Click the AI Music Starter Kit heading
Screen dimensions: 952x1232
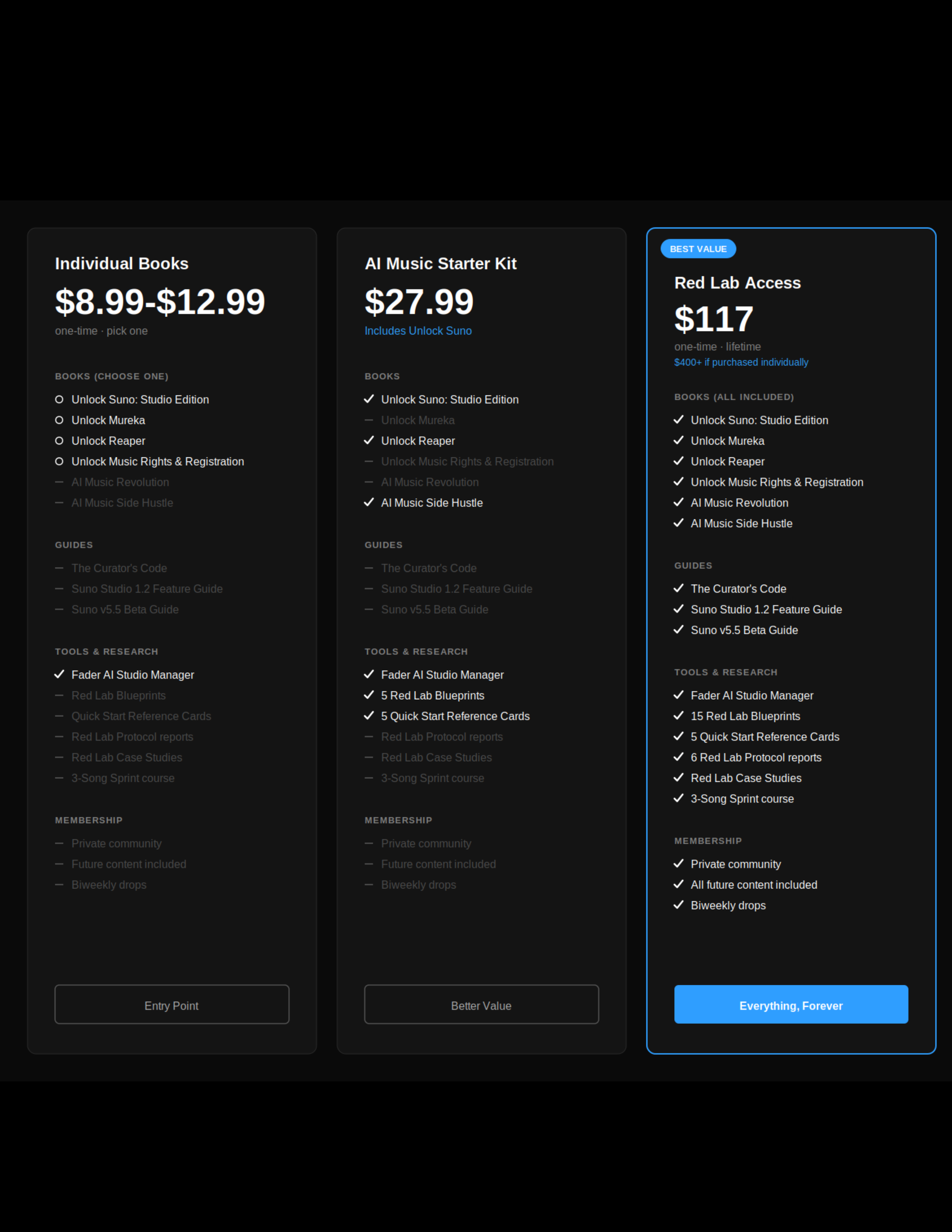pos(441,264)
